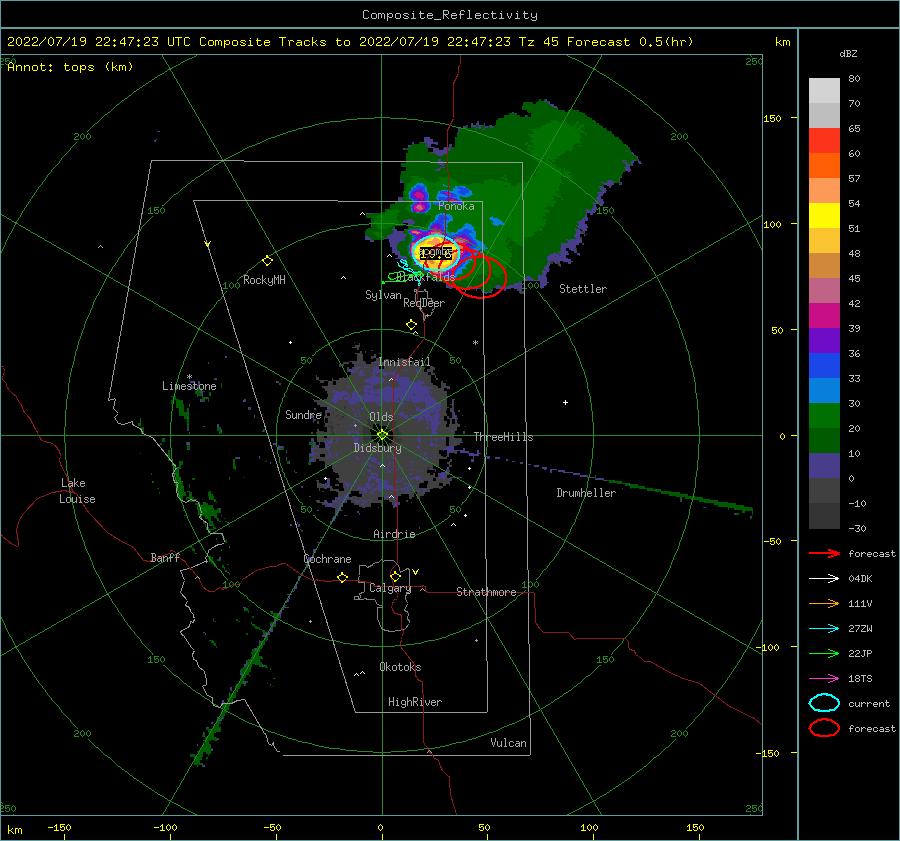Viewport: 900px width, 841px height.
Task: Click the Composite_Reflectivity title
Action: (450, 15)
